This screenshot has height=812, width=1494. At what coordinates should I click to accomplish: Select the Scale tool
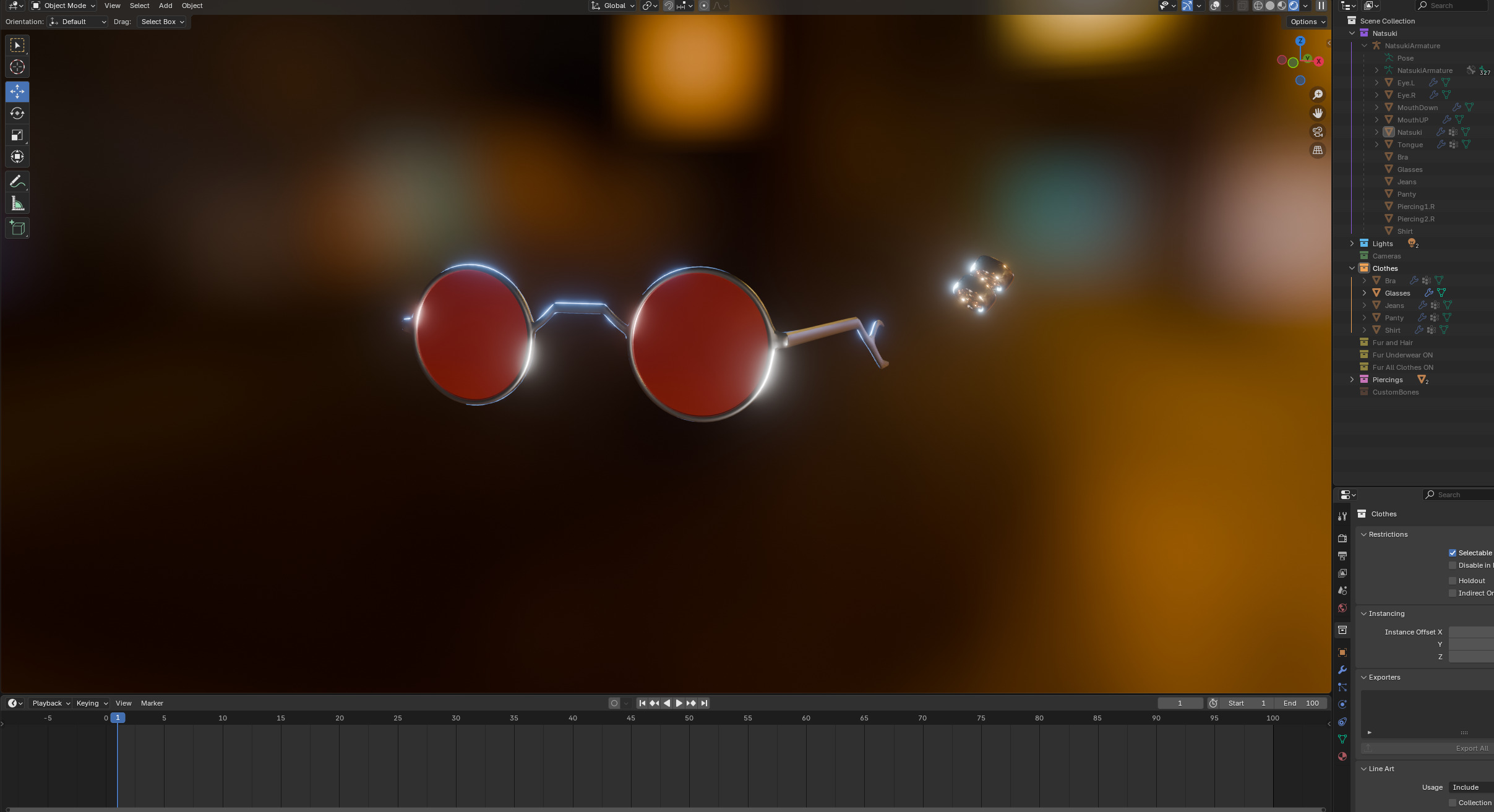pos(17,135)
